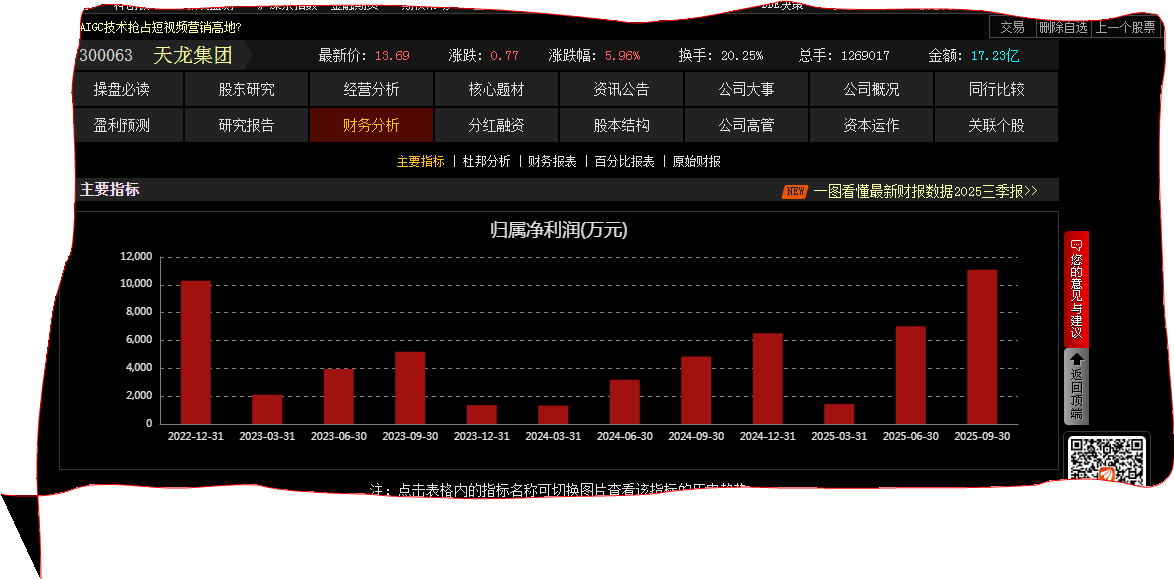This screenshot has width=1174, height=579.
Task: Switch to 研究报告 tab
Action: click(246, 125)
